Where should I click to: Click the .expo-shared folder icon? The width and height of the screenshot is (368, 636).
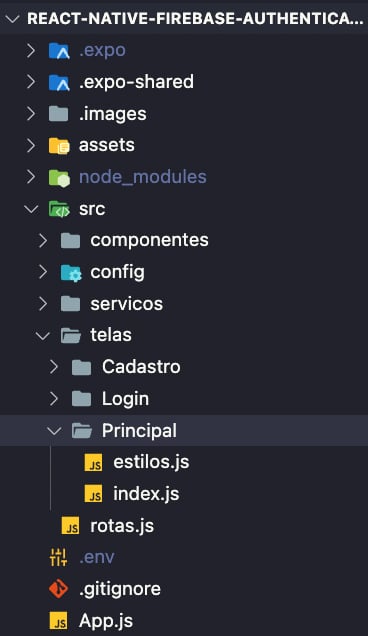(x=59, y=82)
